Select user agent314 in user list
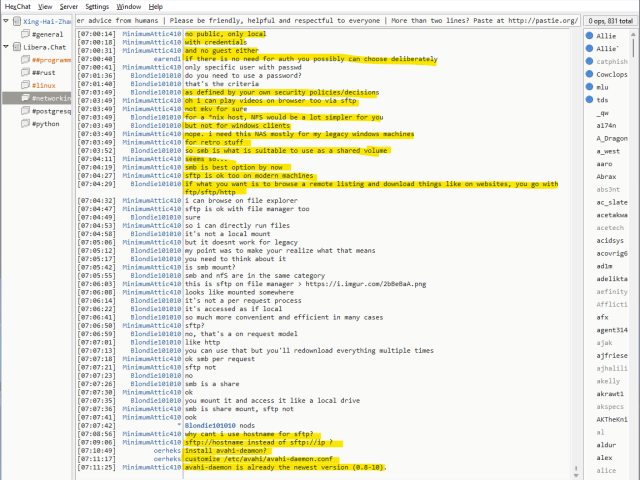This screenshot has width=640, height=480. coord(612,330)
